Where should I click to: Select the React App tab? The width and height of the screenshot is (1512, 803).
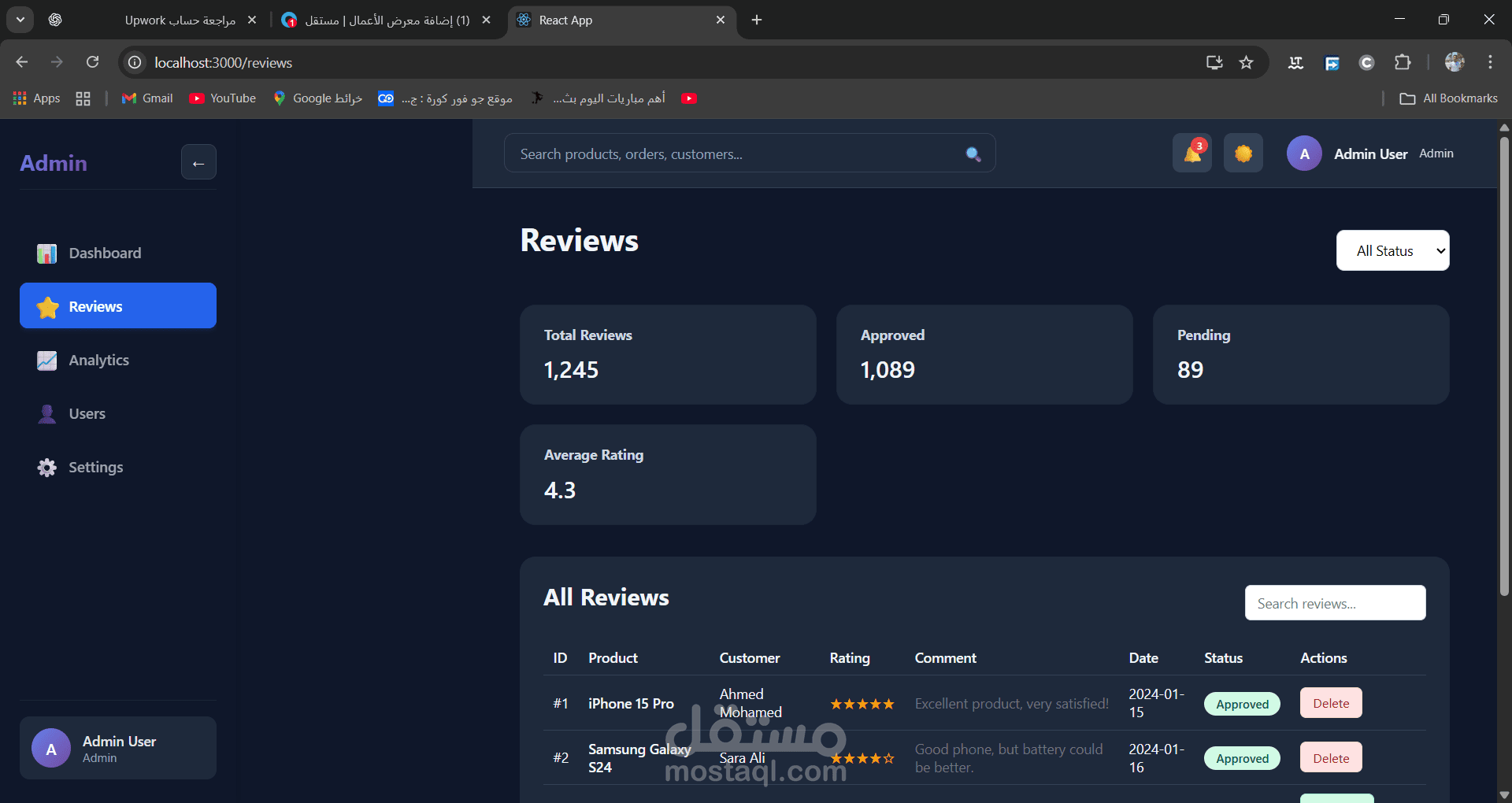pos(623,20)
